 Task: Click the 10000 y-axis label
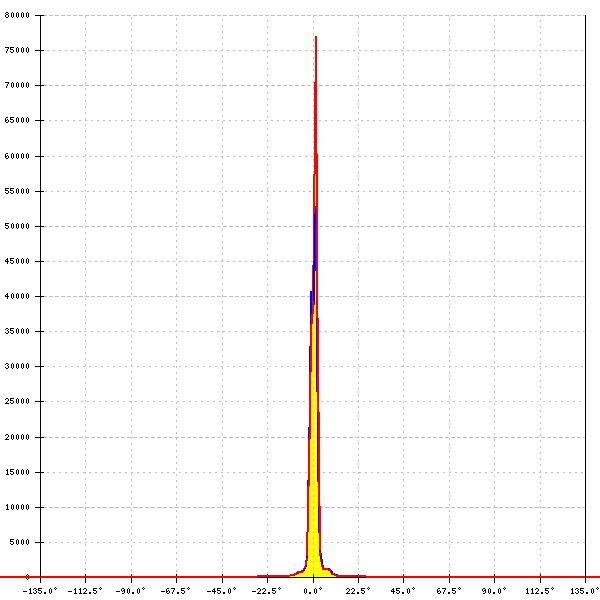click(17, 507)
